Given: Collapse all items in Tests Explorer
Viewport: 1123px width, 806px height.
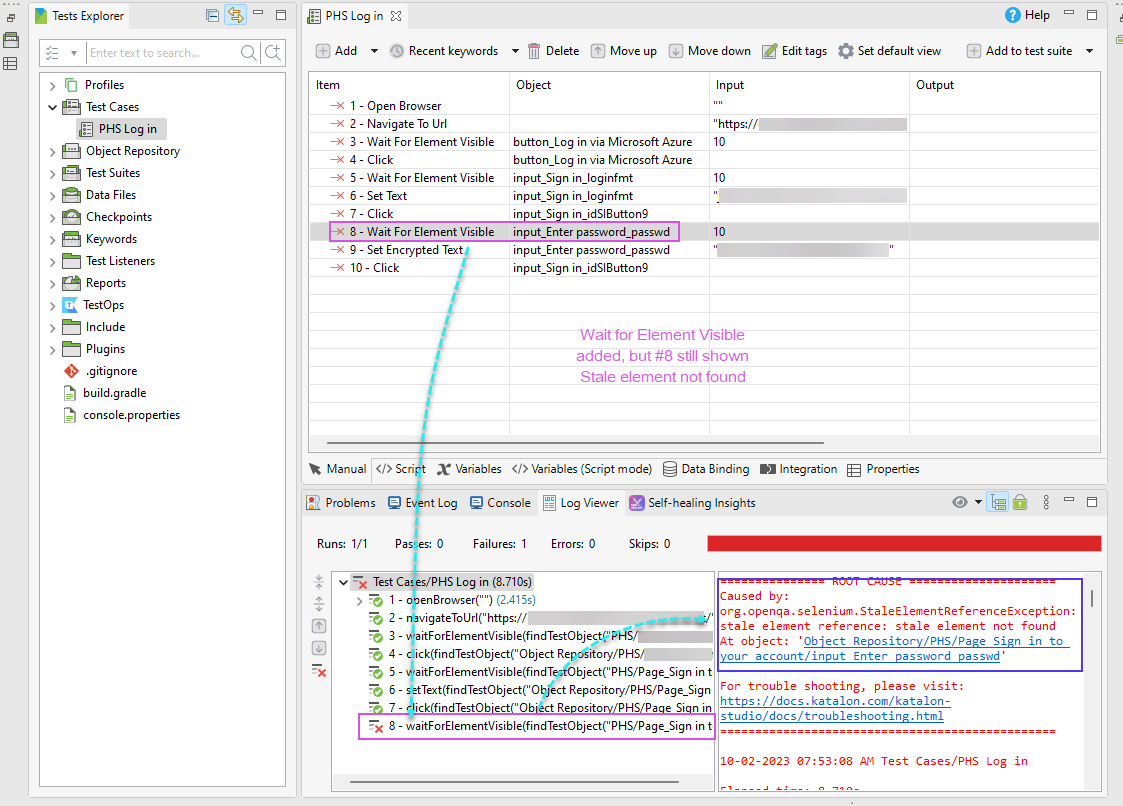Looking at the screenshot, I should [x=212, y=15].
